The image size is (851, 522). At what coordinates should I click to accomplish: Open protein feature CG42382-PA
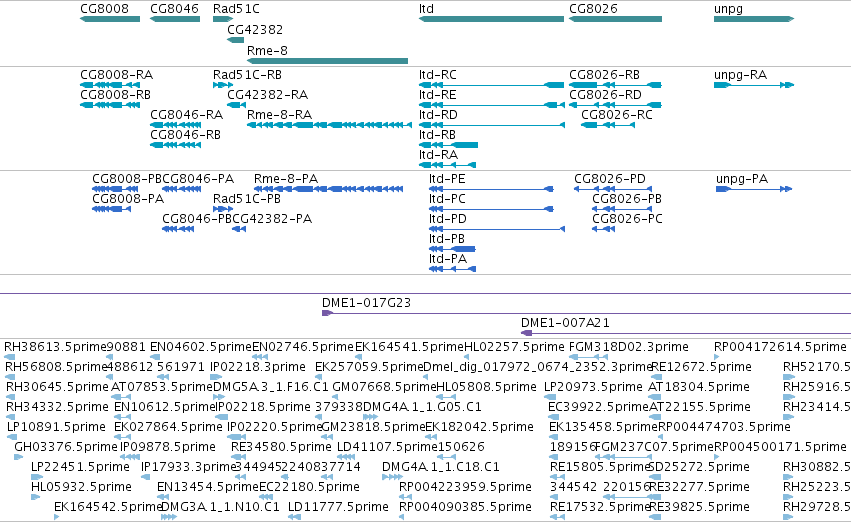tap(239, 229)
